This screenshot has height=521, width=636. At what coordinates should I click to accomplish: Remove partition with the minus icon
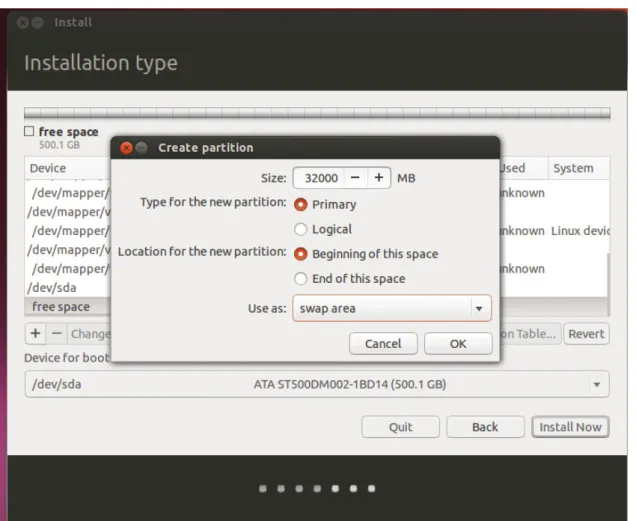tap(57, 334)
